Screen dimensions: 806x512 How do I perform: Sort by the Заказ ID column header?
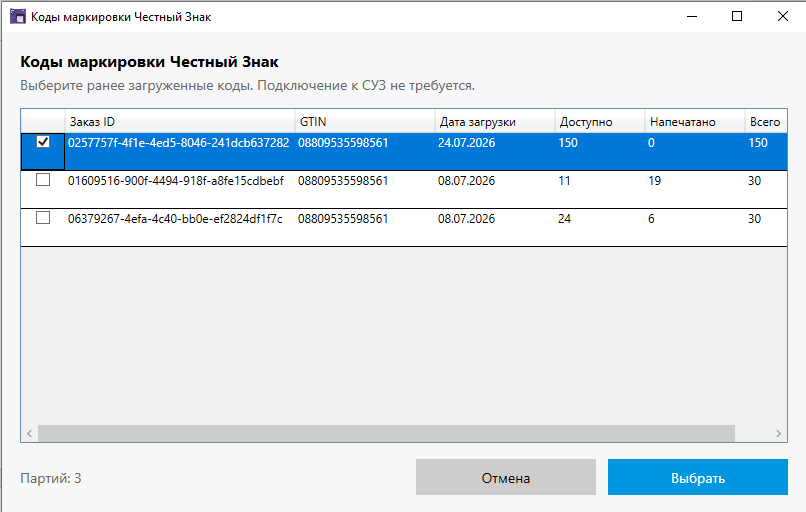click(x=180, y=122)
